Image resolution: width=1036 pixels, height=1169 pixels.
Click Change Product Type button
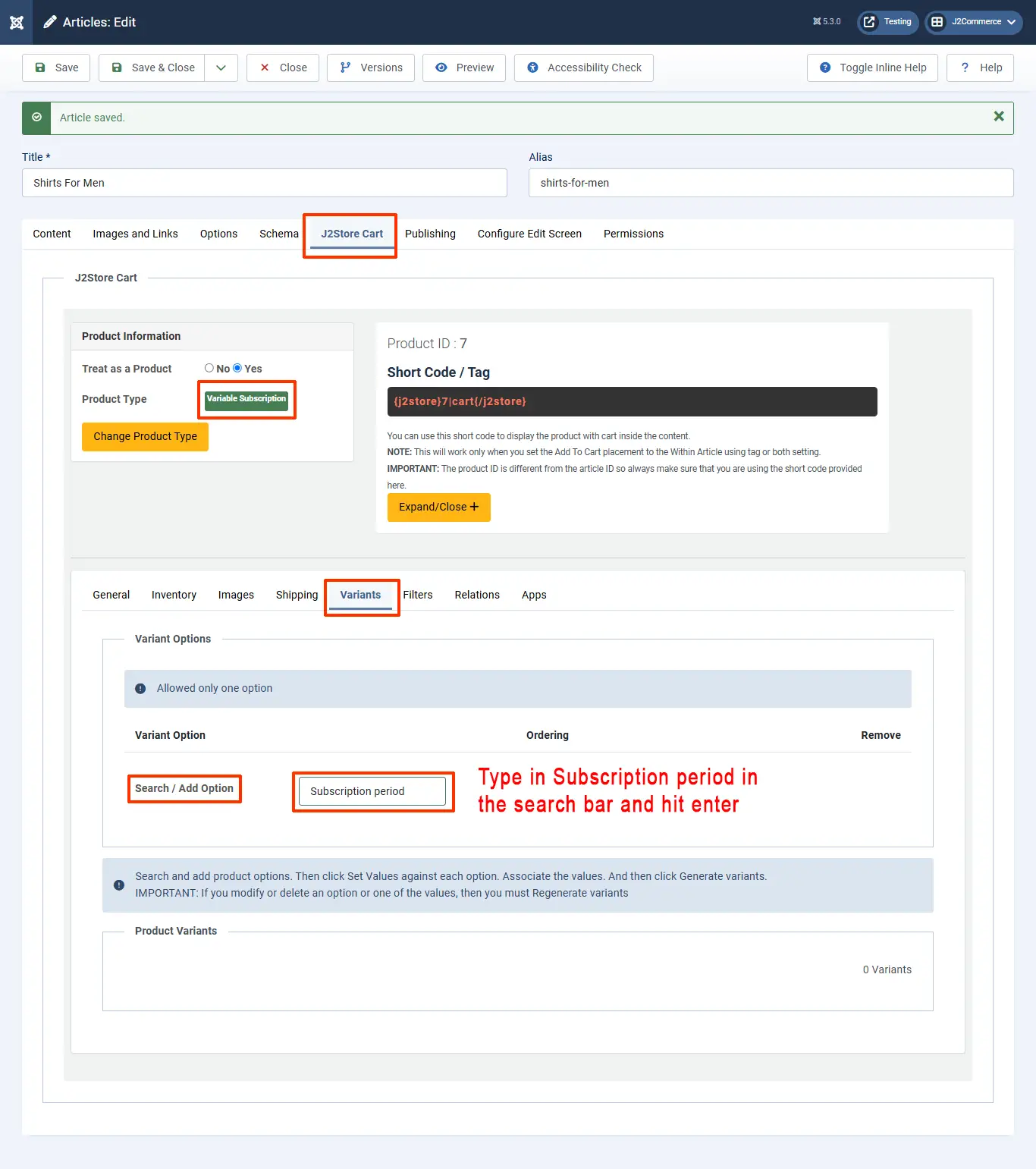145,436
